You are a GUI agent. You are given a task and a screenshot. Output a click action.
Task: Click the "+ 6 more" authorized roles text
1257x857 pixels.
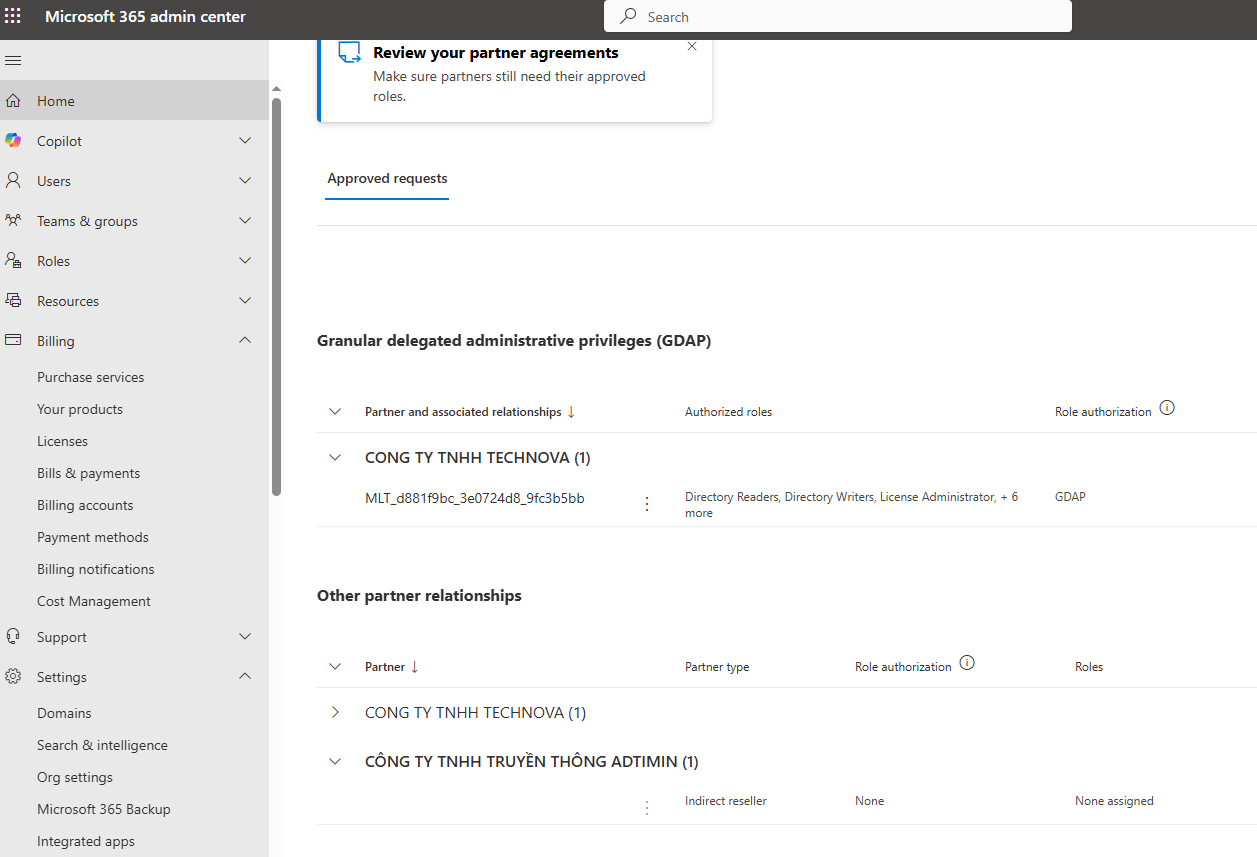[x=852, y=505]
